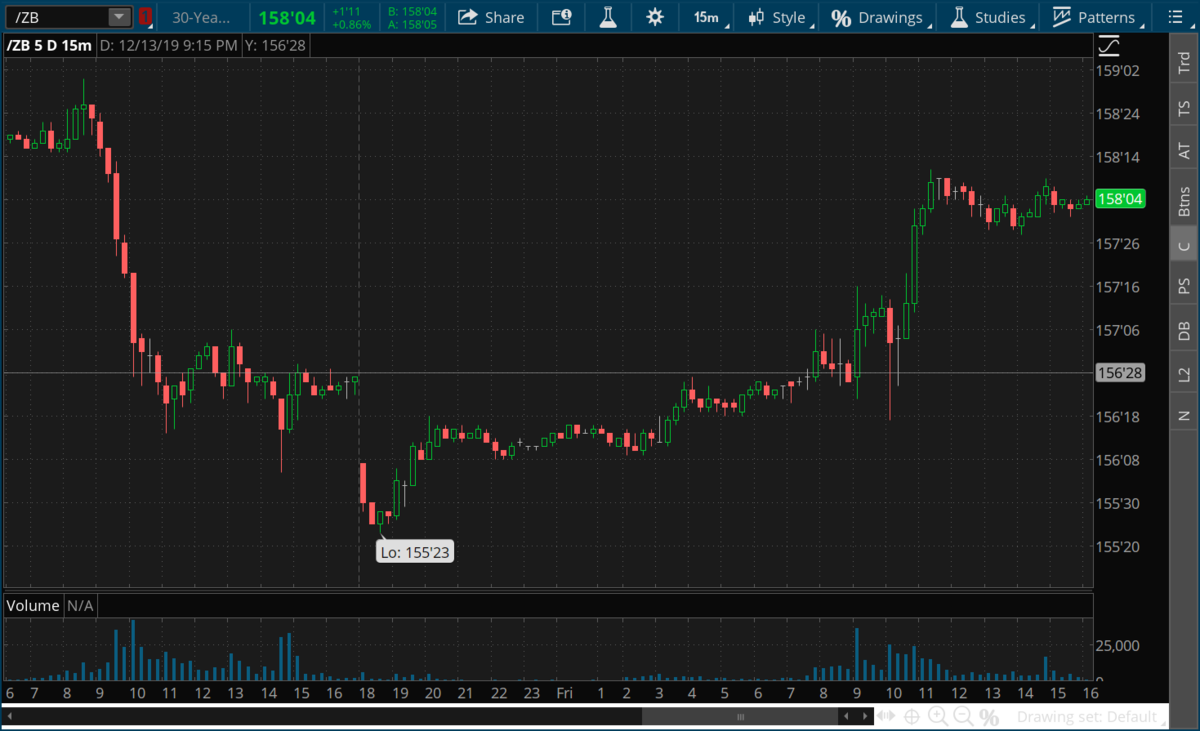
Task: Click the N/A volume value label
Action: (80, 605)
